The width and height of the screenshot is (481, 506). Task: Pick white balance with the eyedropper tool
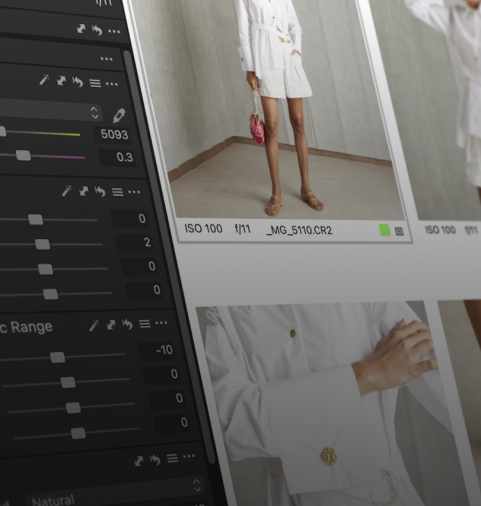(119, 116)
